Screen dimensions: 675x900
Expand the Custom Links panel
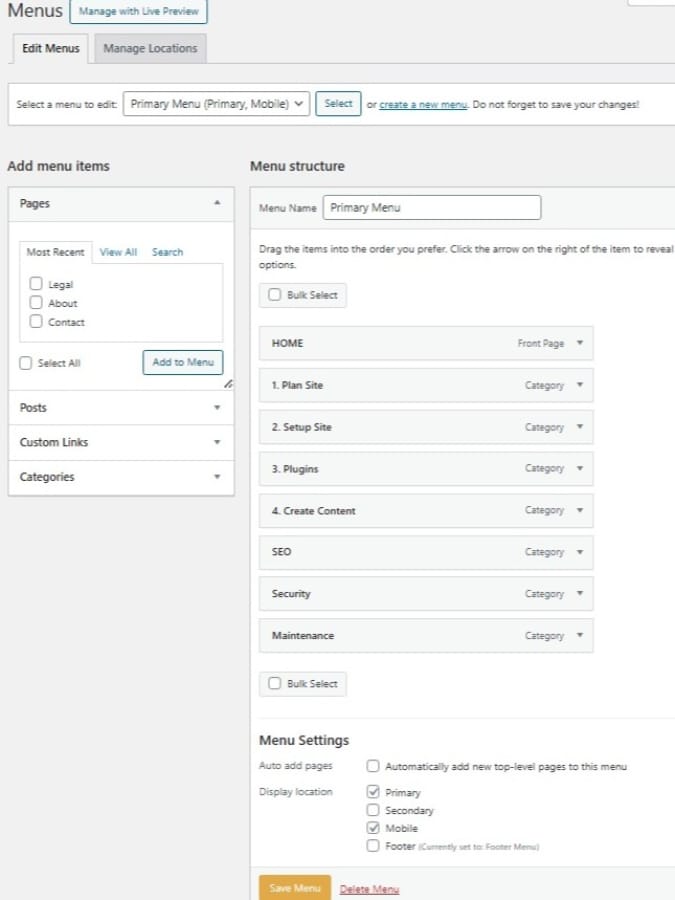tap(217, 442)
